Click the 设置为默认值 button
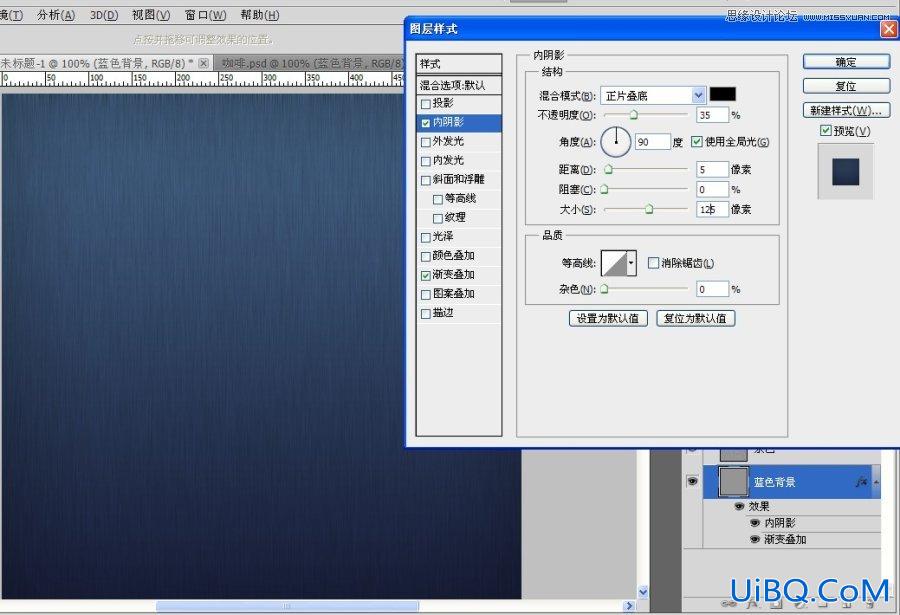 (608, 318)
